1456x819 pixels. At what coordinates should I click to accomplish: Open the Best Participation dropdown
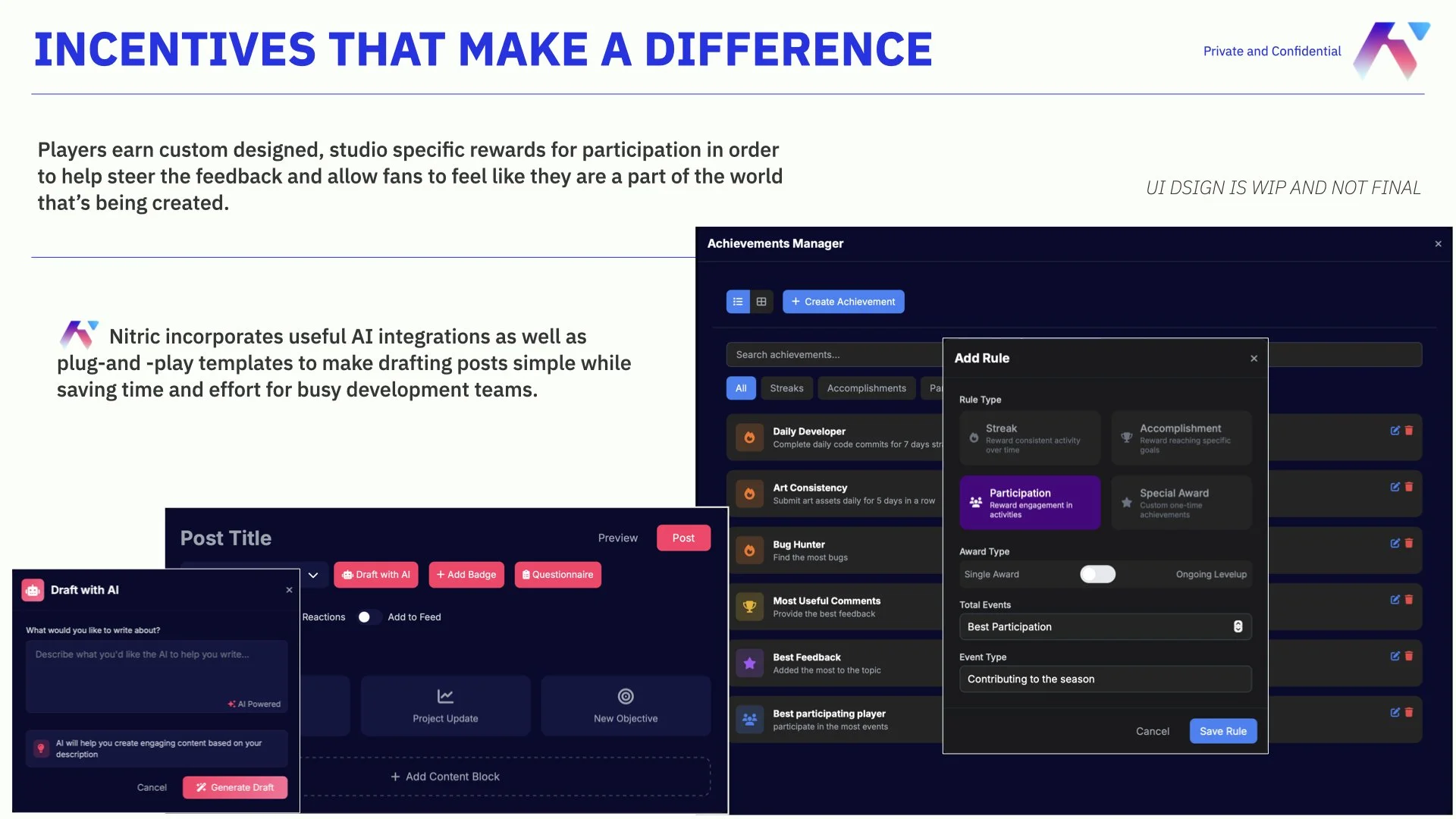tap(1105, 627)
